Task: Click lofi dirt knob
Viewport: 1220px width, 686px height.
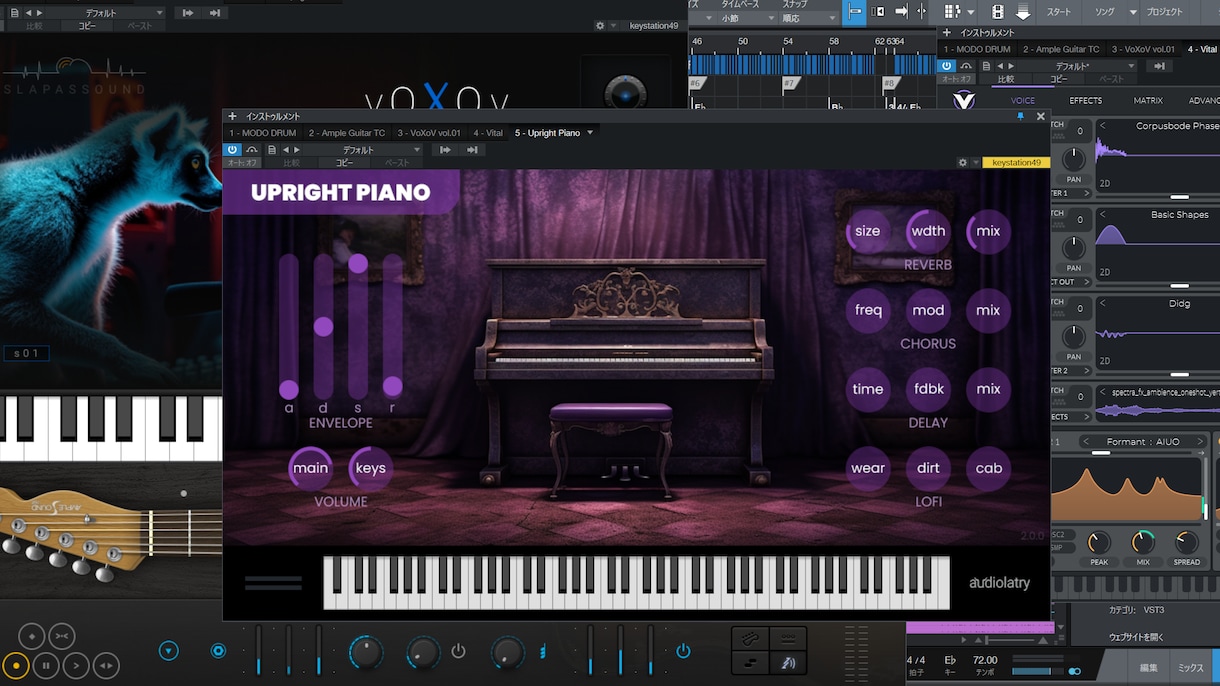Action: tap(928, 468)
